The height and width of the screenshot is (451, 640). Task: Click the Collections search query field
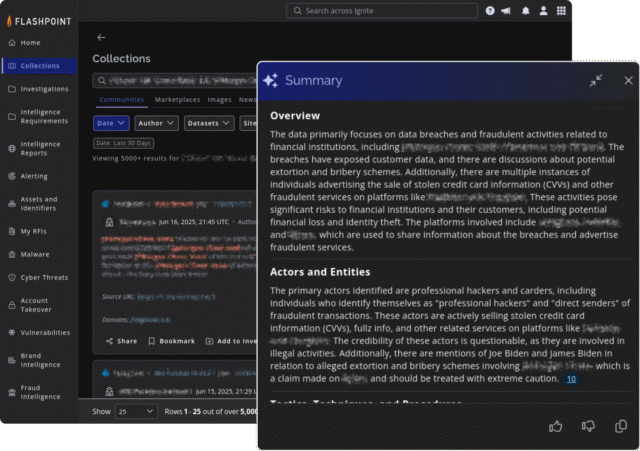pos(176,81)
